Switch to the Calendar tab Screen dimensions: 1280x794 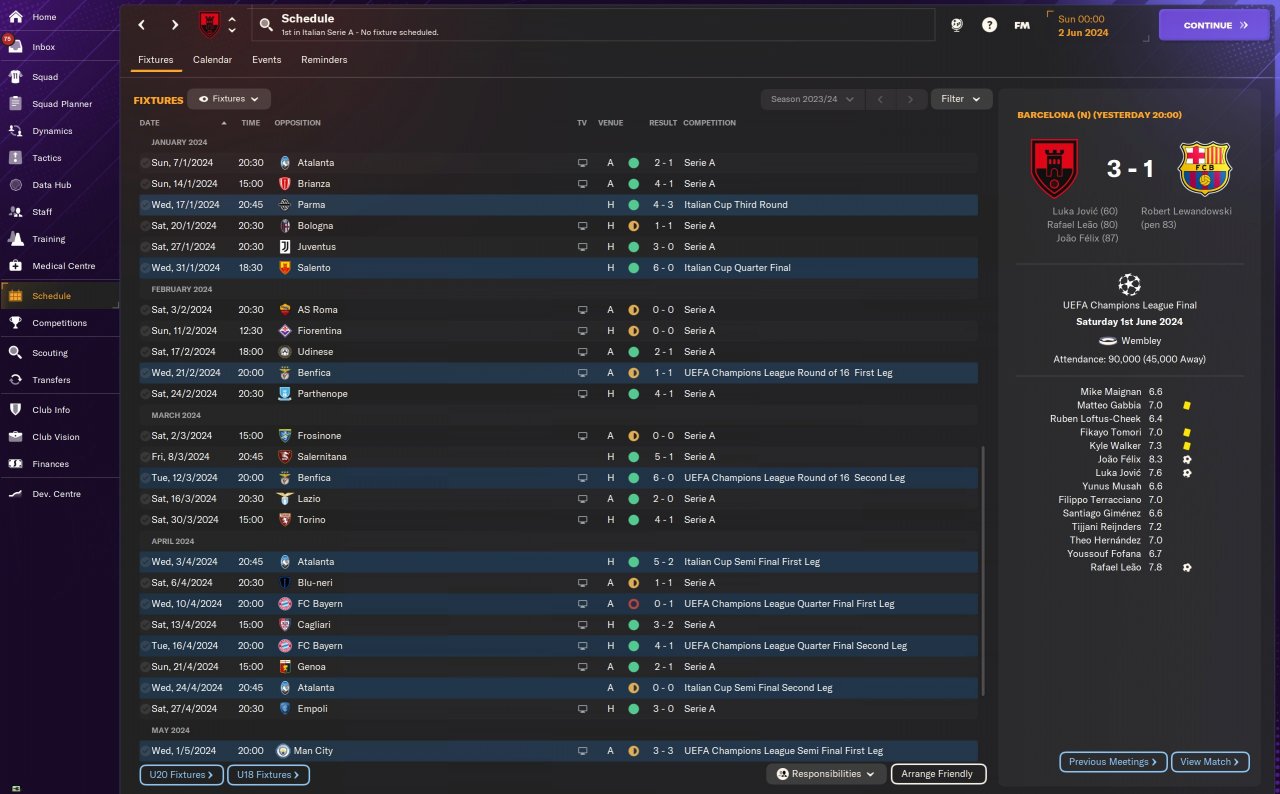point(212,60)
